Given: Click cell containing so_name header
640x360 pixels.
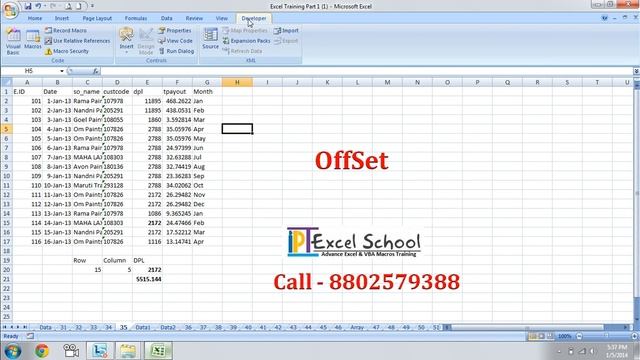Looking at the screenshot, I should point(87,92).
